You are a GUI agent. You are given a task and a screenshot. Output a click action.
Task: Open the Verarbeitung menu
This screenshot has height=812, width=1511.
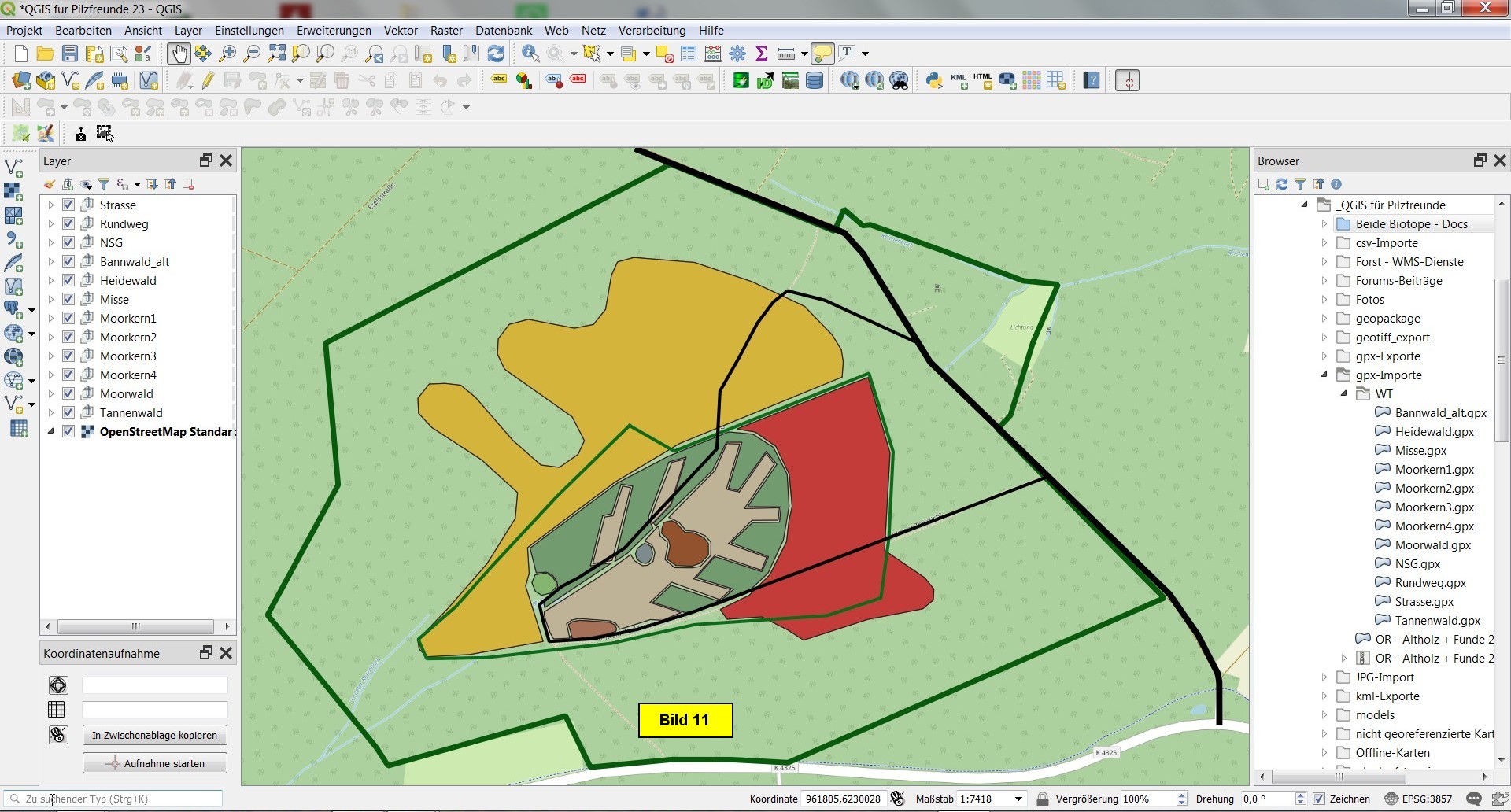pyautogui.click(x=652, y=31)
